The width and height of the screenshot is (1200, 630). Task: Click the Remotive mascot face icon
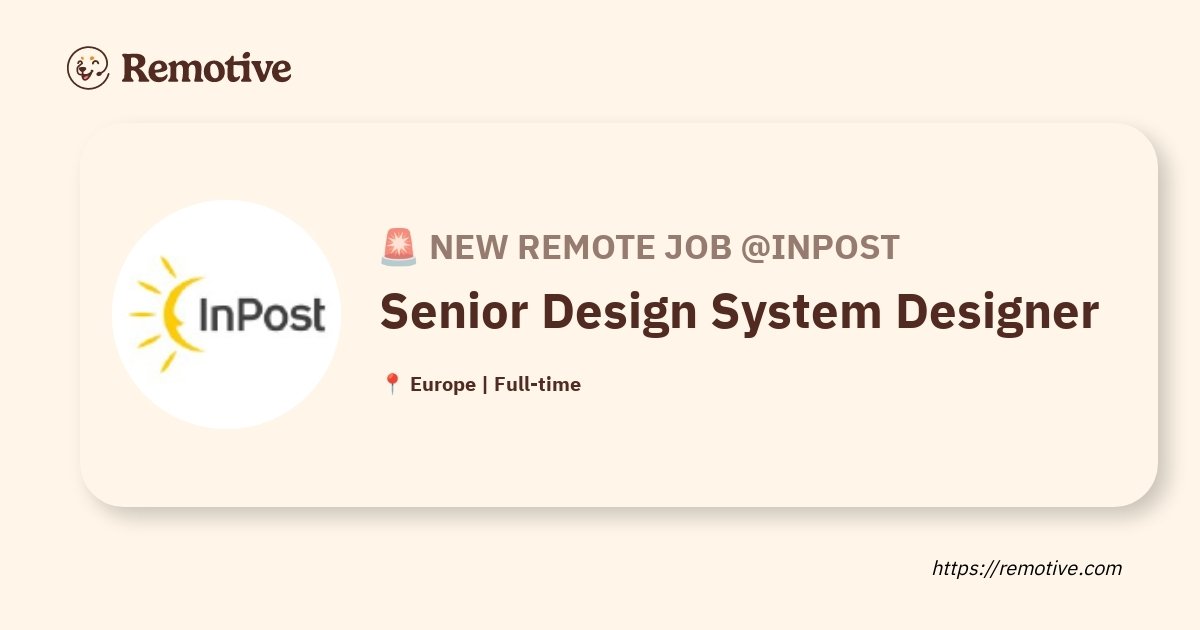88,68
